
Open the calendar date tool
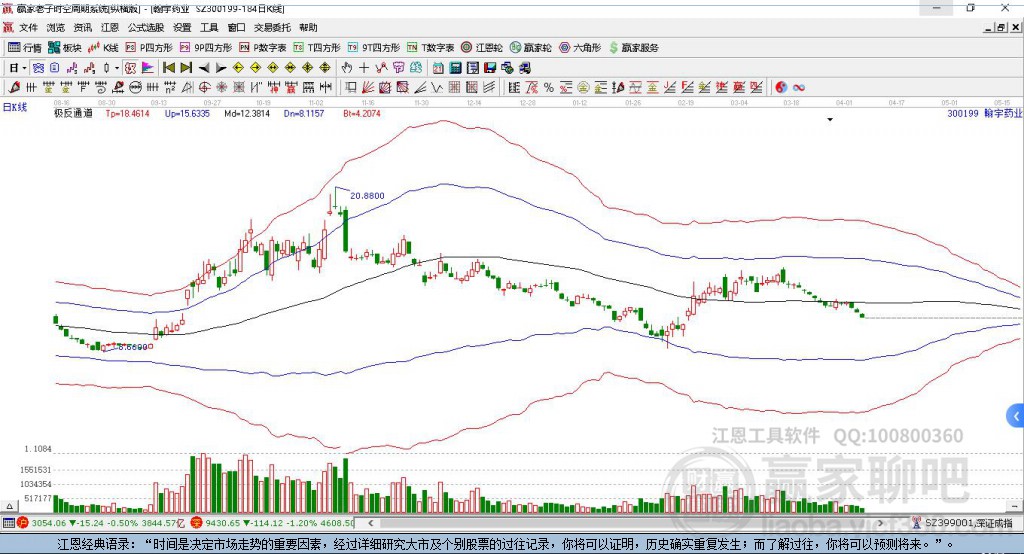(438, 68)
